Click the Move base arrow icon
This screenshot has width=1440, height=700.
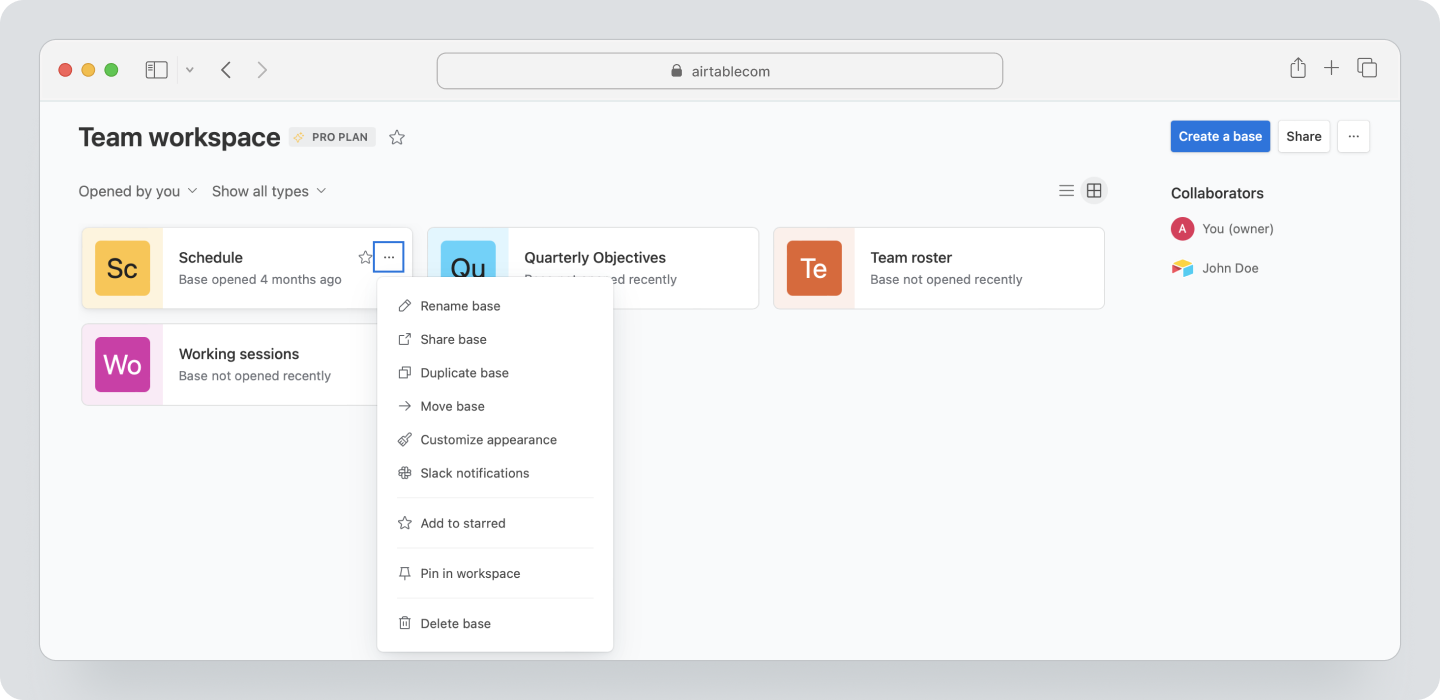coord(404,406)
